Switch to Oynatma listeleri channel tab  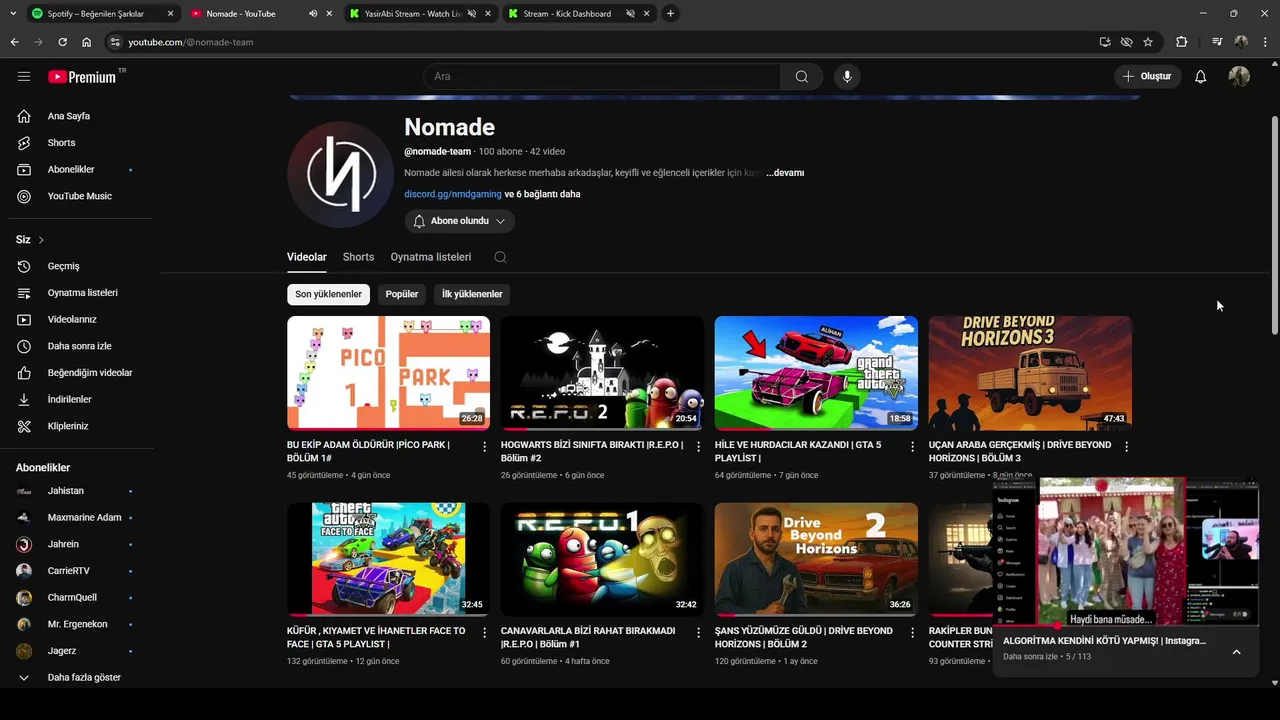(x=431, y=257)
